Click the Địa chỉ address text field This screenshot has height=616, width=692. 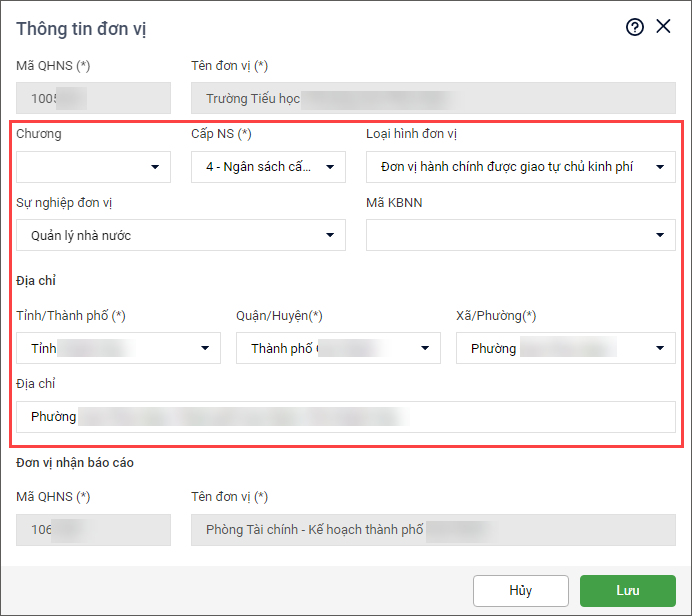(346, 417)
